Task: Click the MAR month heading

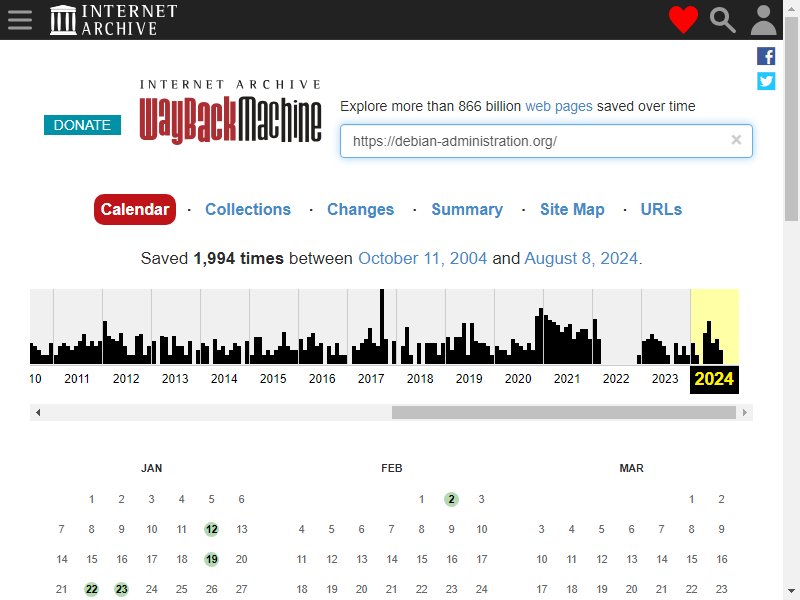Action: [631, 468]
